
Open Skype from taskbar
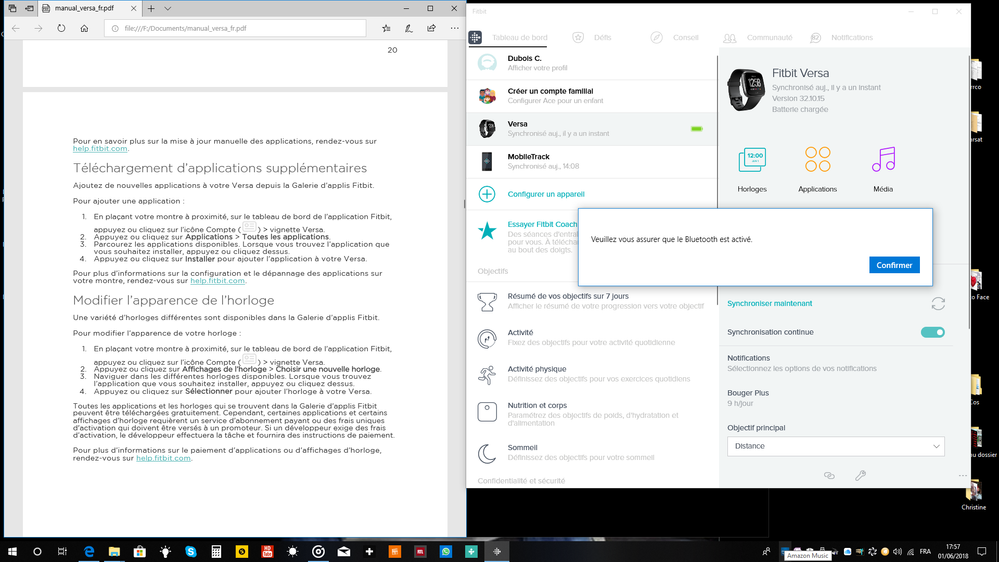[x=190, y=552]
